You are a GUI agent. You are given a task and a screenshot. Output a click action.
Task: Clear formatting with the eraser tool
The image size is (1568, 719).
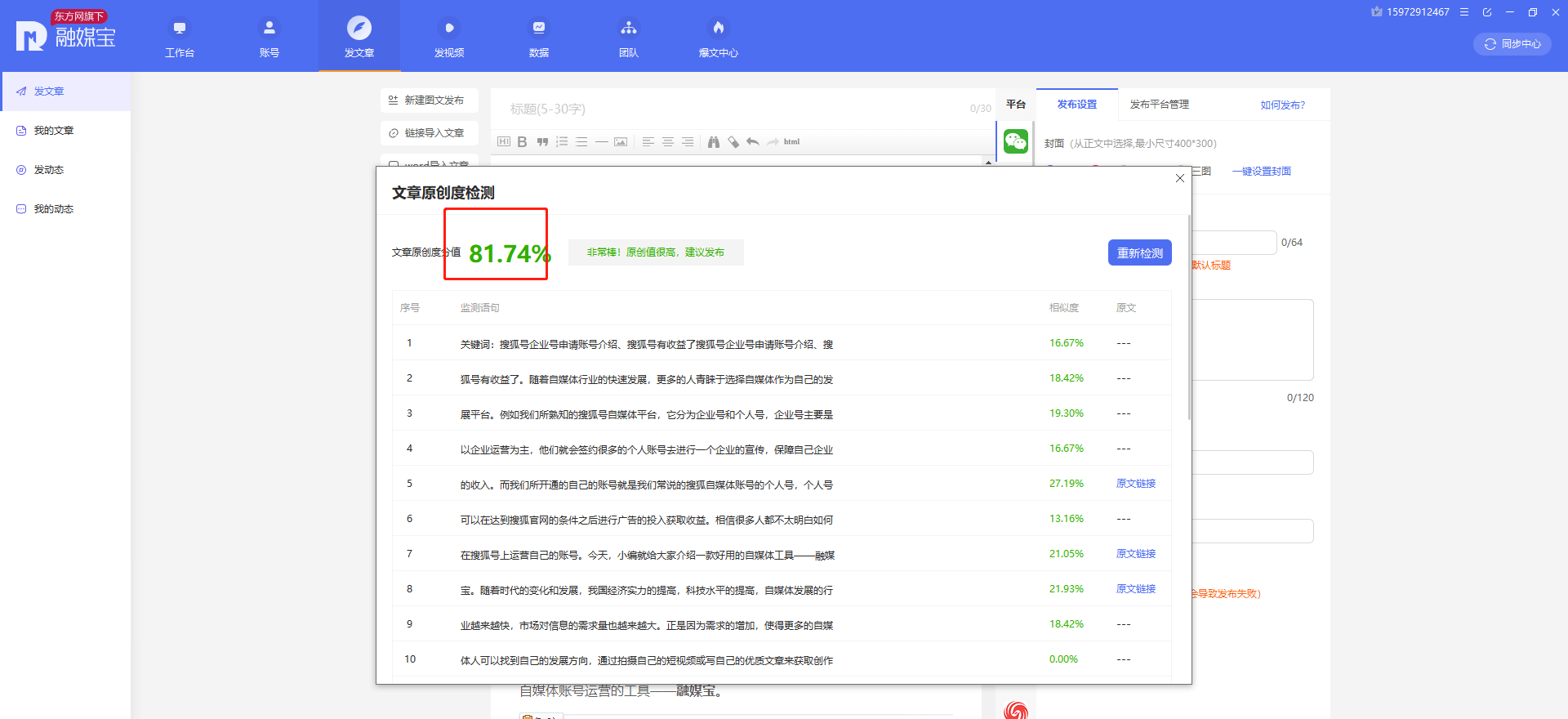(x=733, y=142)
